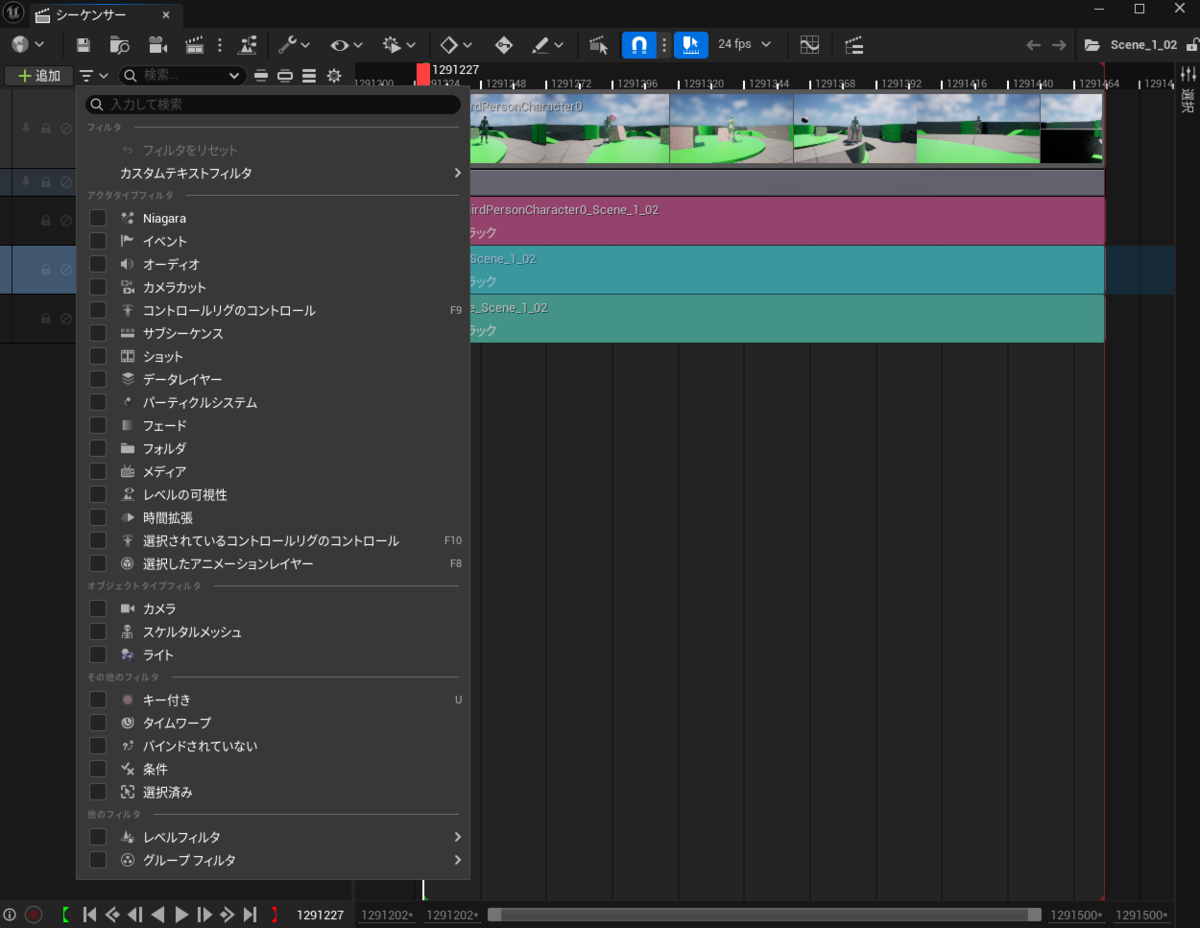Click the magenta ThirdPersonCharacter0_Scene_1_02 track section
The width and height of the screenshot is (1200, 928).
[787, 221]
